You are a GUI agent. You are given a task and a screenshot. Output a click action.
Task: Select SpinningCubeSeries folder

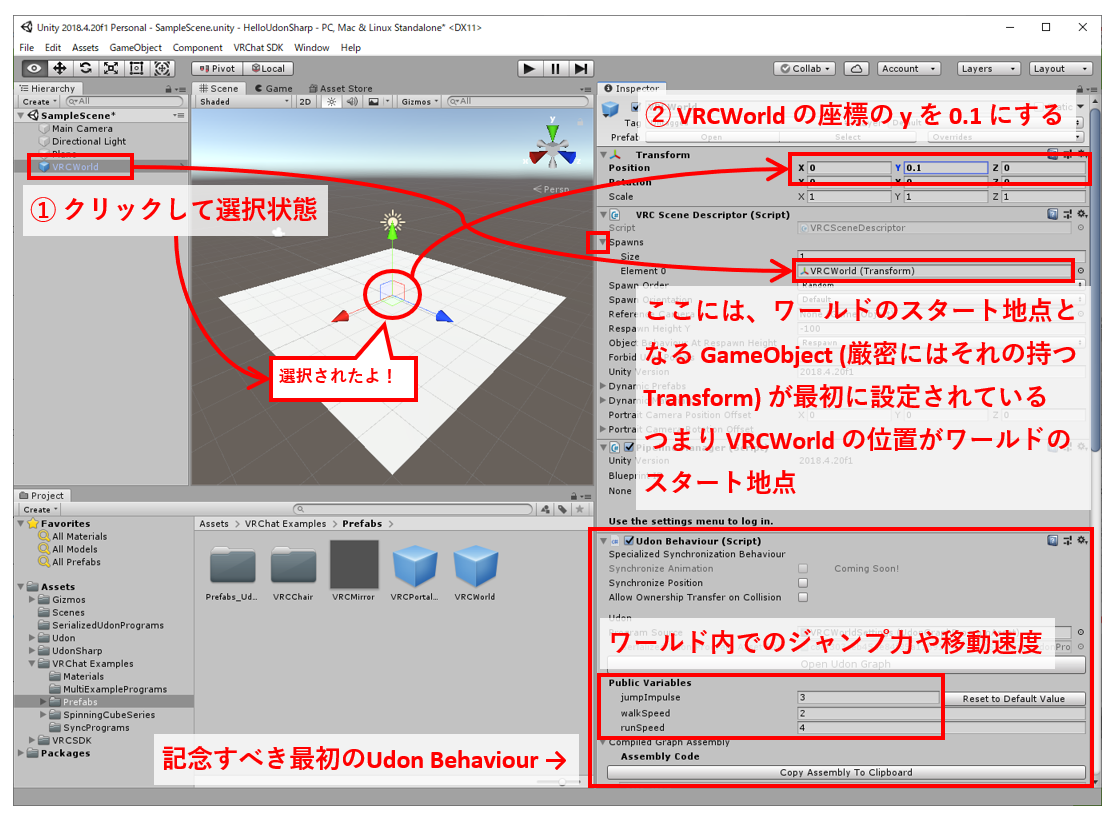coord(109,715)
